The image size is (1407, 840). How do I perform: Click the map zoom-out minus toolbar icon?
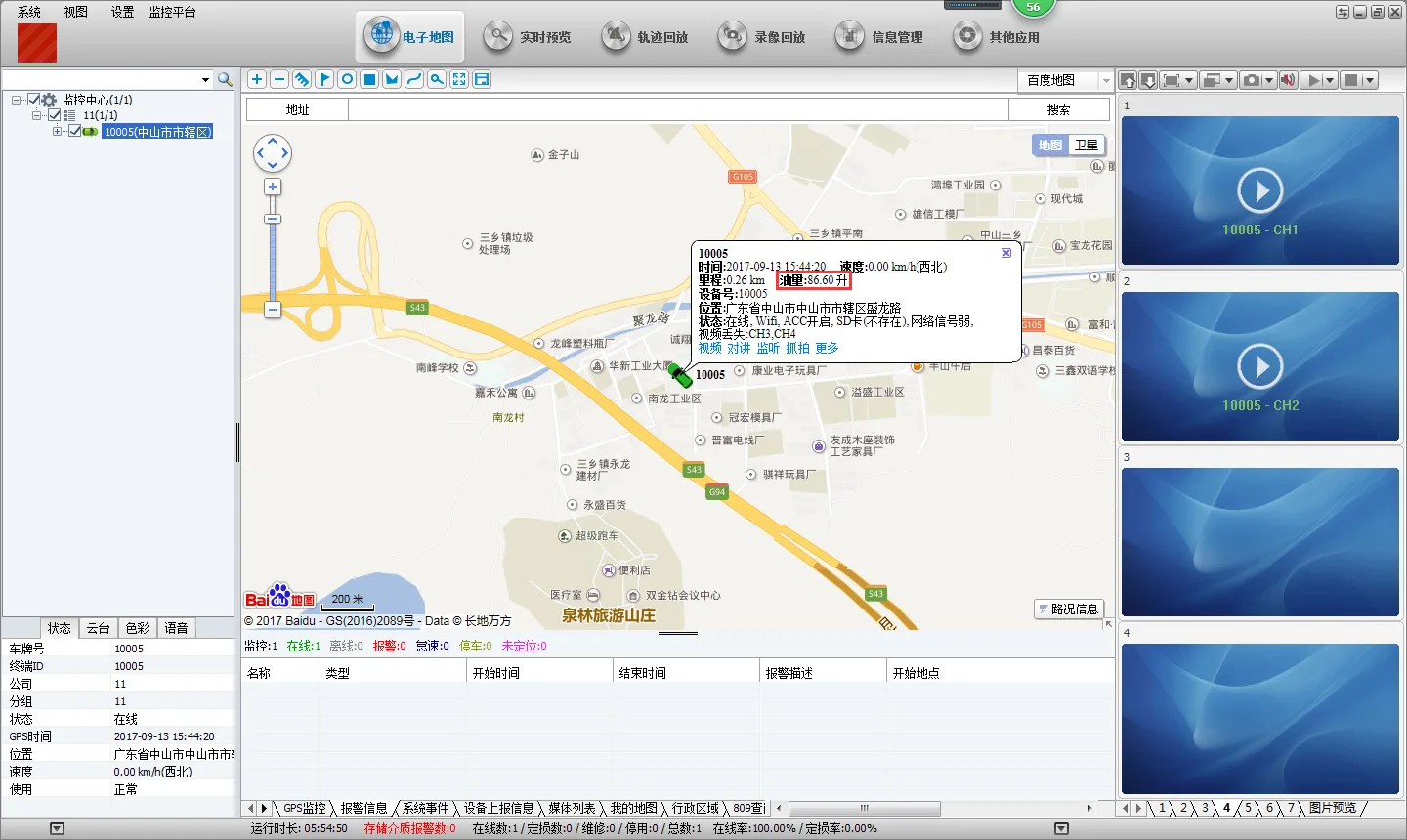(x=279, y=80)
